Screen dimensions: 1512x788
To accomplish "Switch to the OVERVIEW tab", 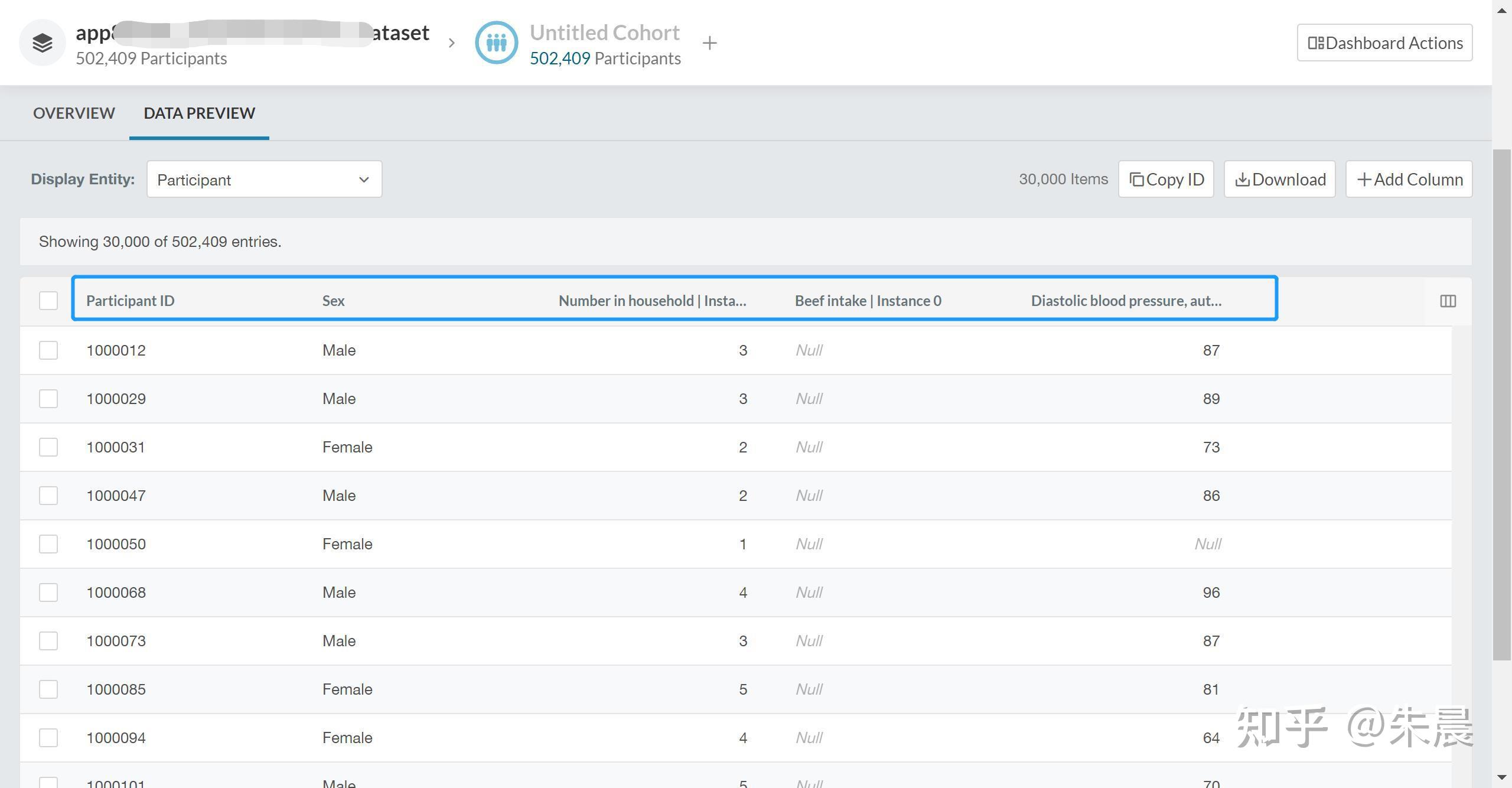I will click(74, 113).
